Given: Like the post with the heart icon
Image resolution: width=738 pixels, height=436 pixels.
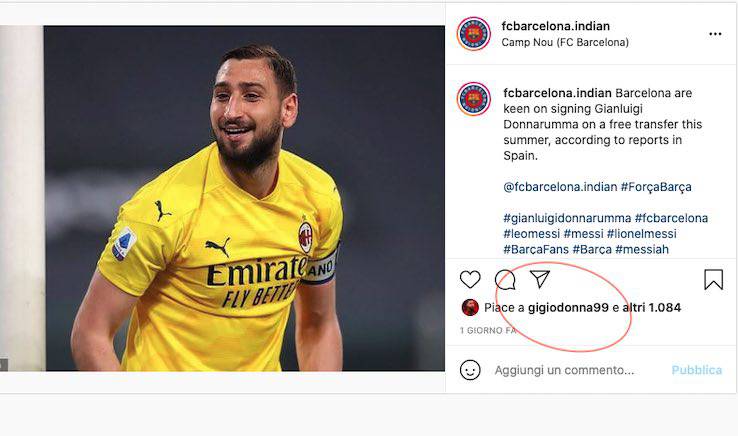Looking at the screenshot, I should (x=470, y=280).
